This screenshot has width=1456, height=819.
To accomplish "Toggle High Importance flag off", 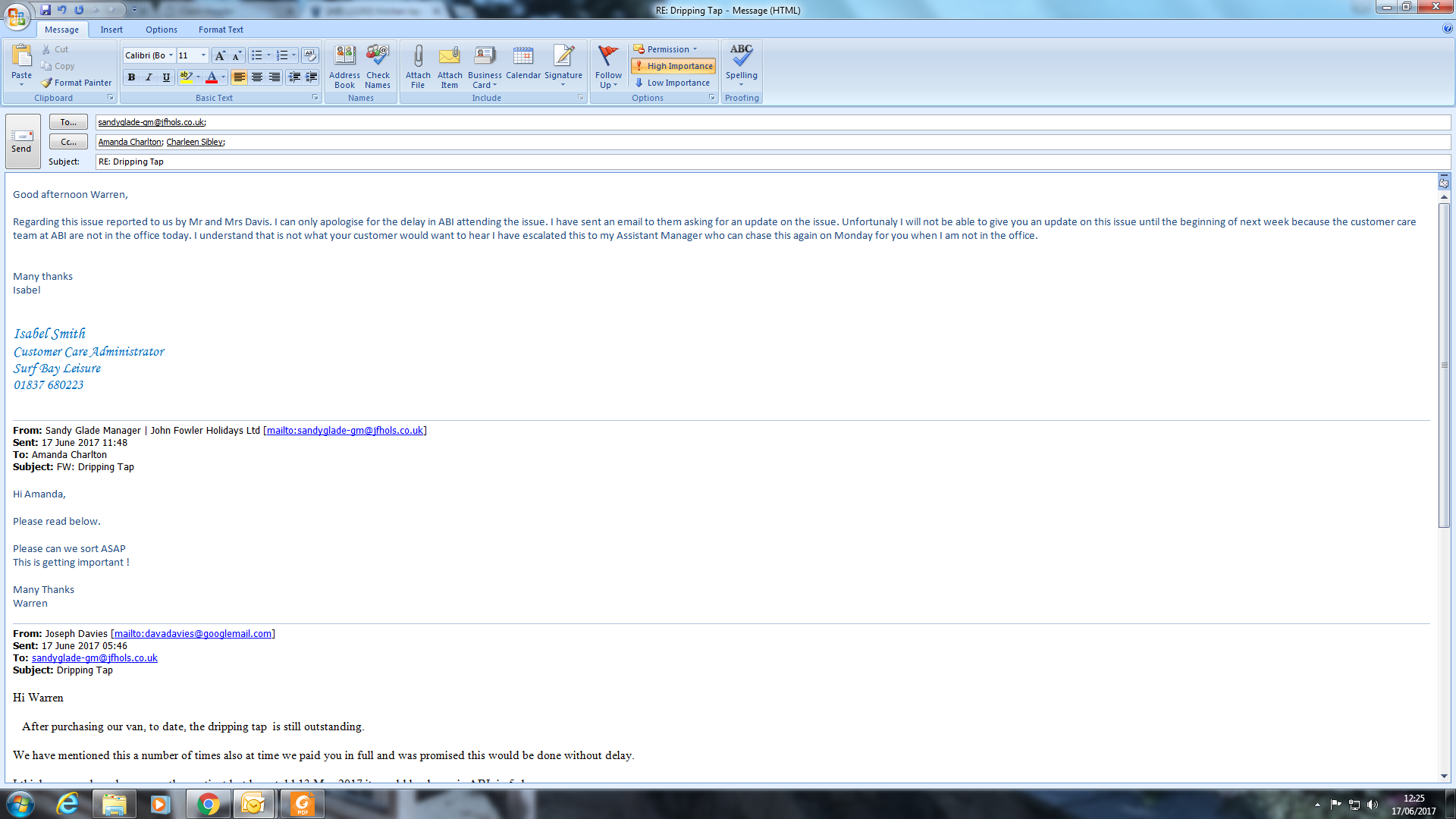I will [x=673, y=66].
